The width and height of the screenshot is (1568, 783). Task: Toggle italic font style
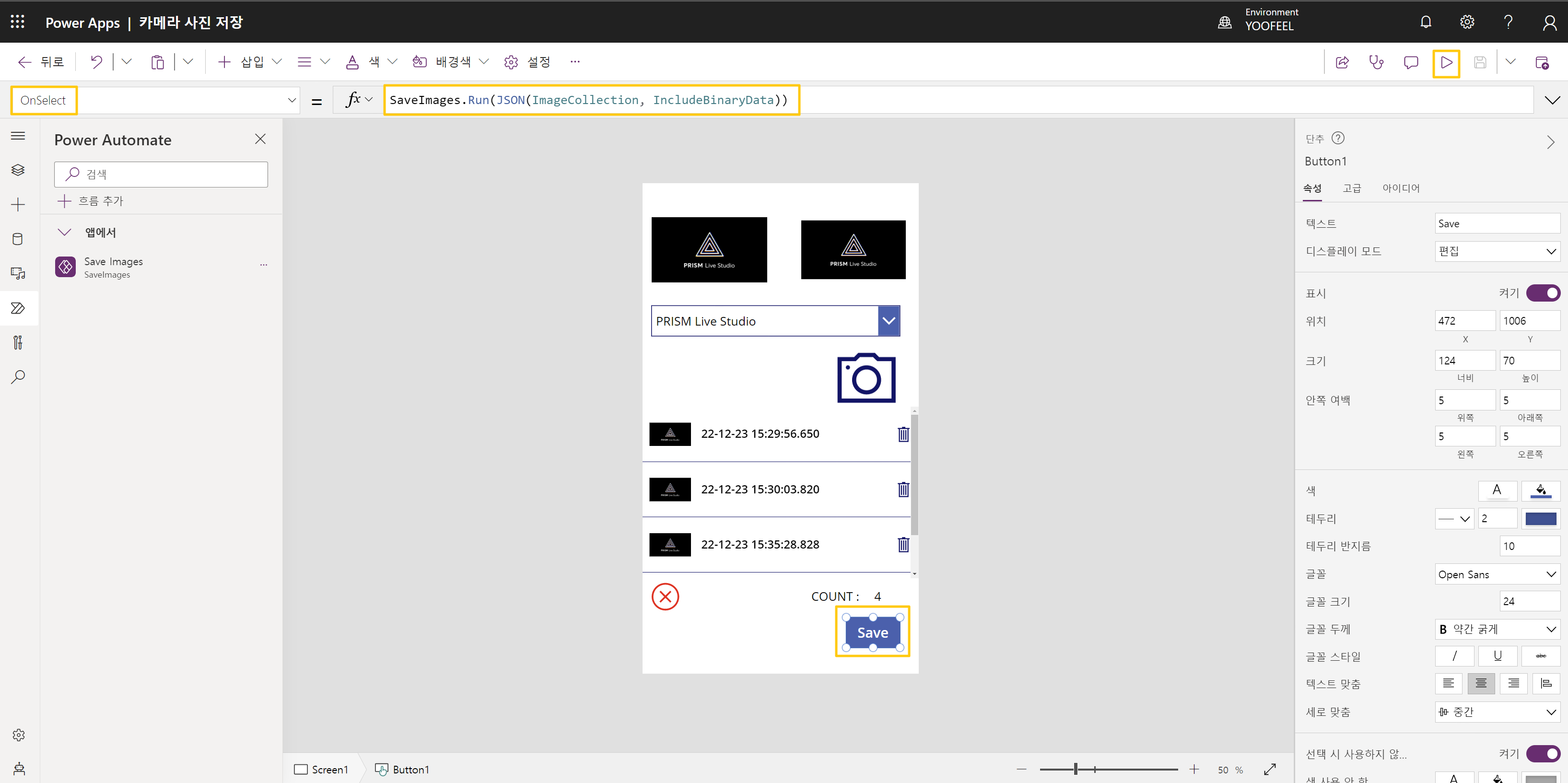[1454, 656]
